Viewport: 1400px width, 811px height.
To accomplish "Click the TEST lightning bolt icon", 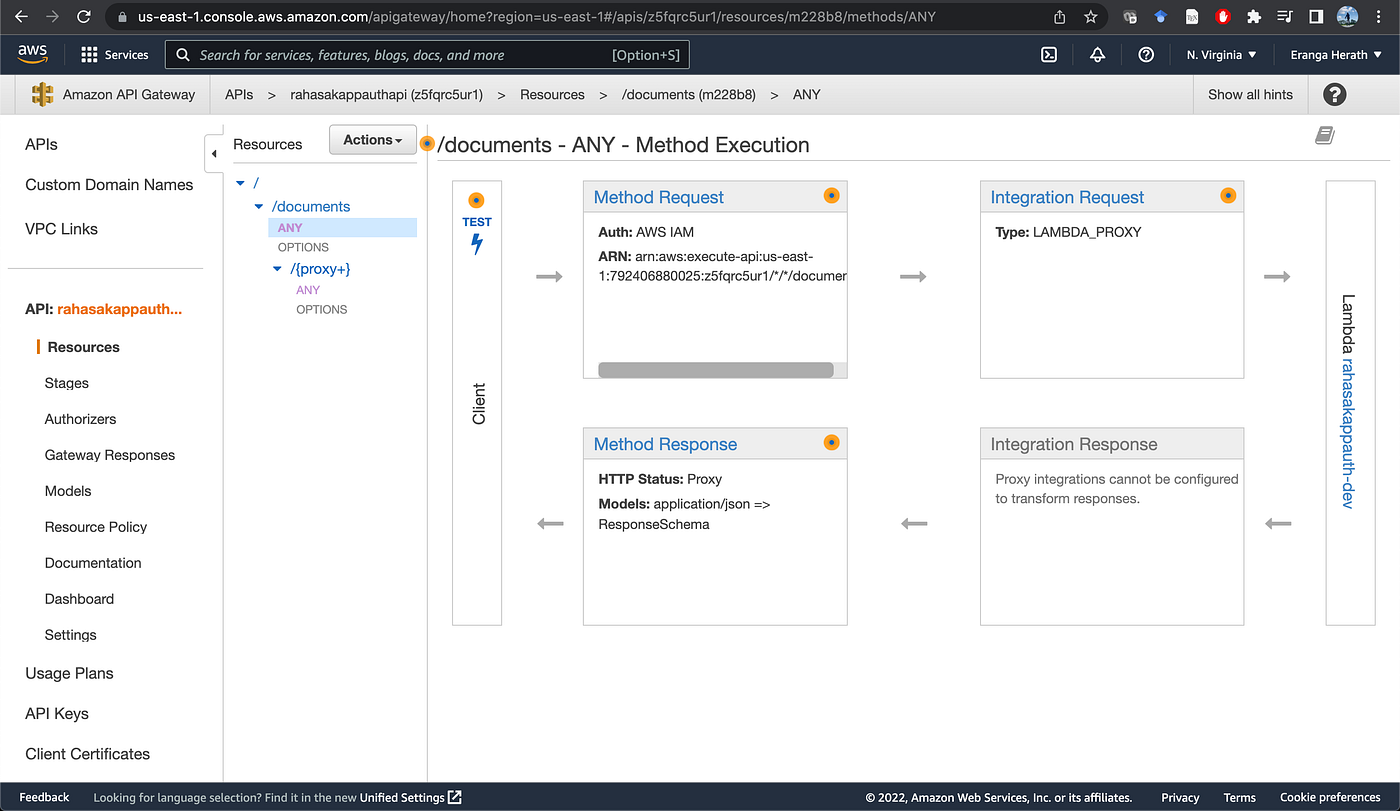I will (x=477, y=243).
